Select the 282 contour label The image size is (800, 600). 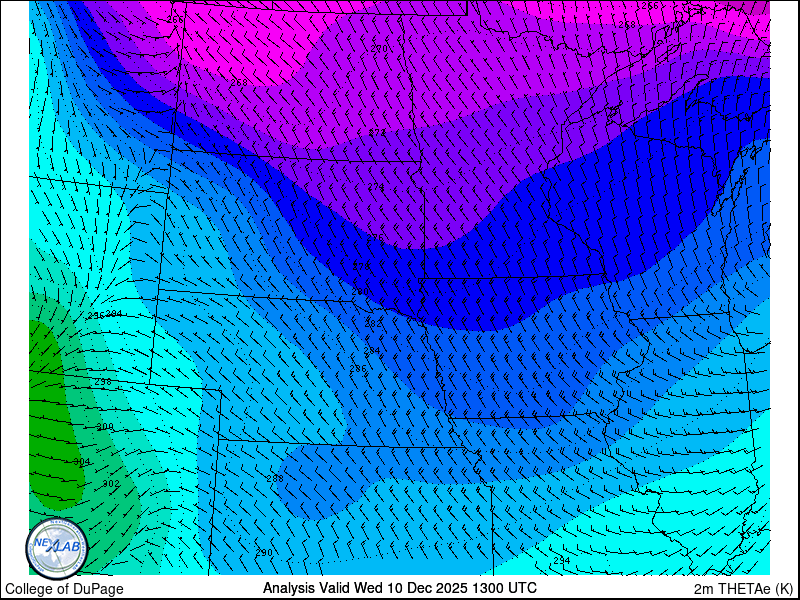(373, 323)
